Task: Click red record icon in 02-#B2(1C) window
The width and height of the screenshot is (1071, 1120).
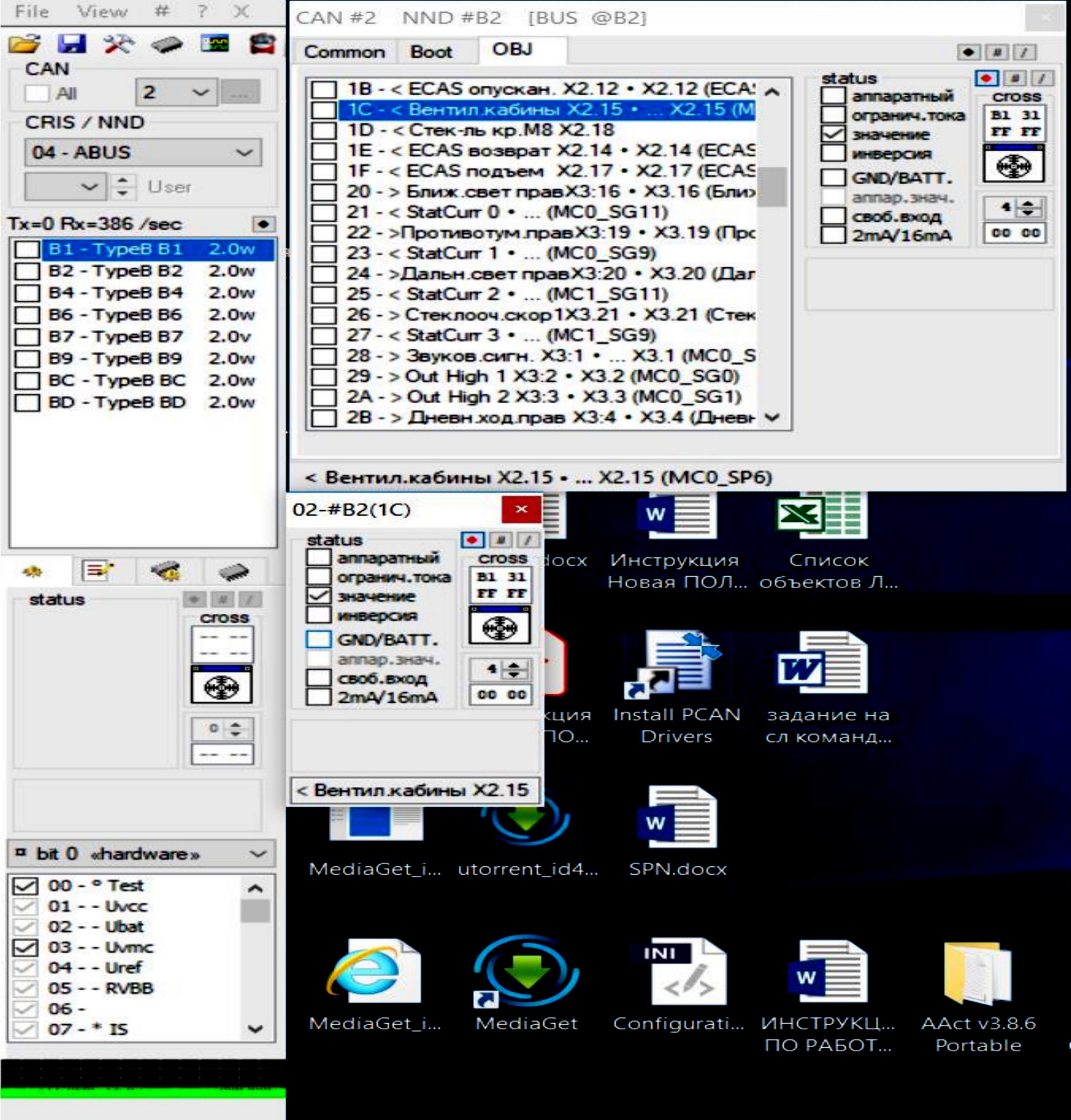Action: [472, 540]
